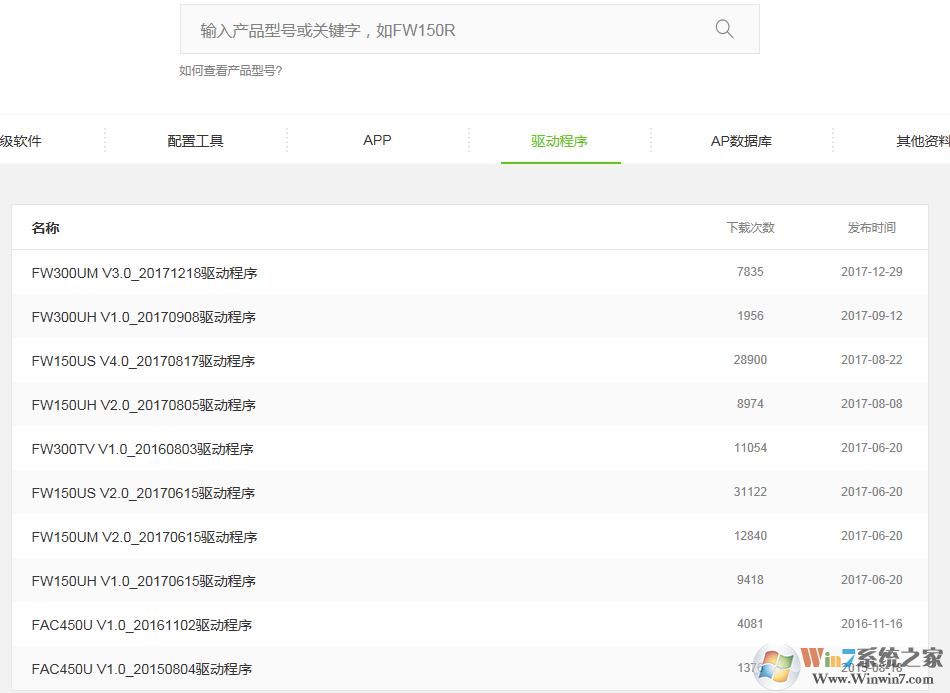
Task: Click the 发布时间 column header
Action: point(871,228)
